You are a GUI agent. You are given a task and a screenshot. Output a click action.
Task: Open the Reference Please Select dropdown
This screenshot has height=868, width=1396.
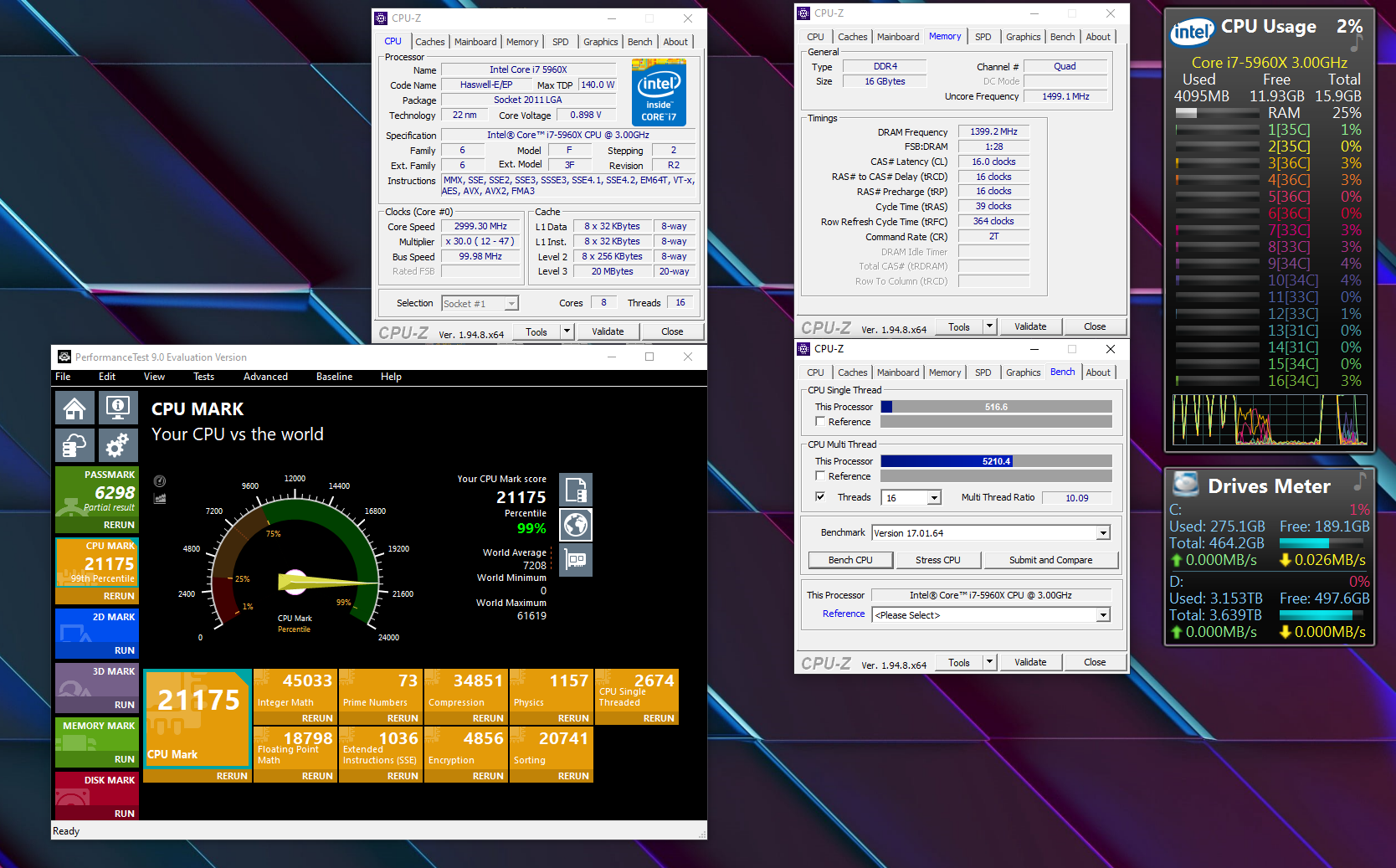(1103, 615)
